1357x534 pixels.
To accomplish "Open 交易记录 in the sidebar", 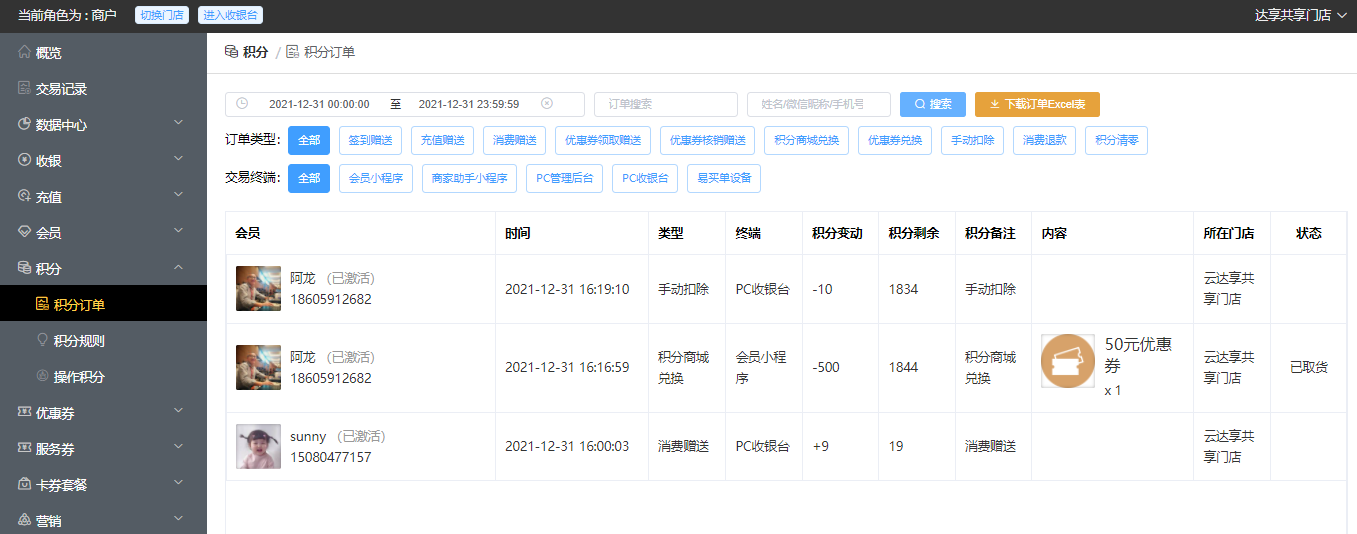I will [103, 88].
